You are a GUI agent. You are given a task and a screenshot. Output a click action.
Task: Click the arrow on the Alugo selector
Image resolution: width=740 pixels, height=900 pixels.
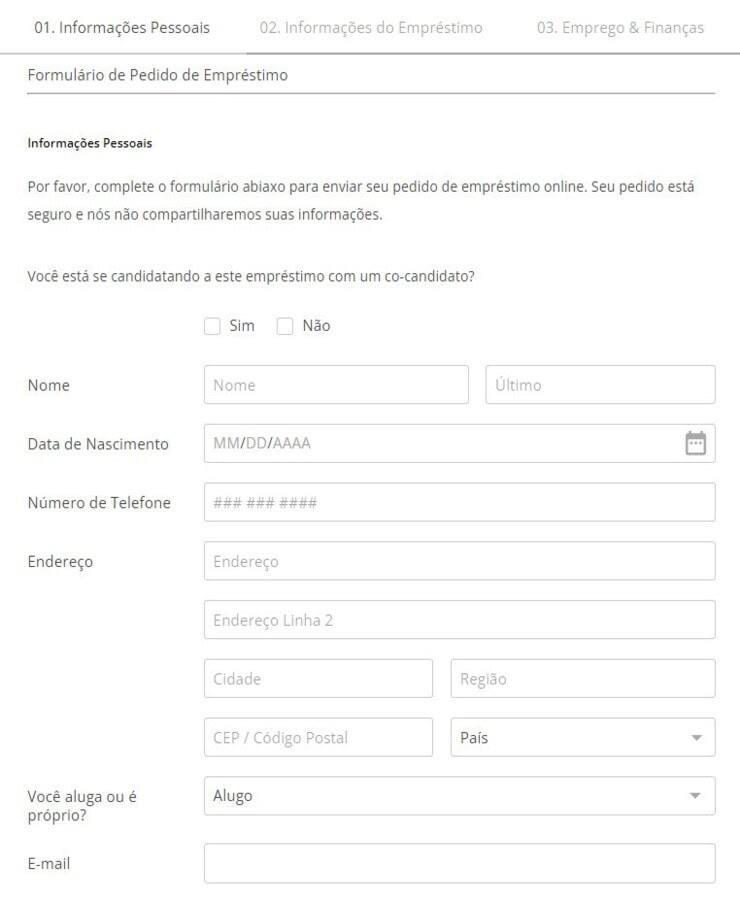click(696, 796)
